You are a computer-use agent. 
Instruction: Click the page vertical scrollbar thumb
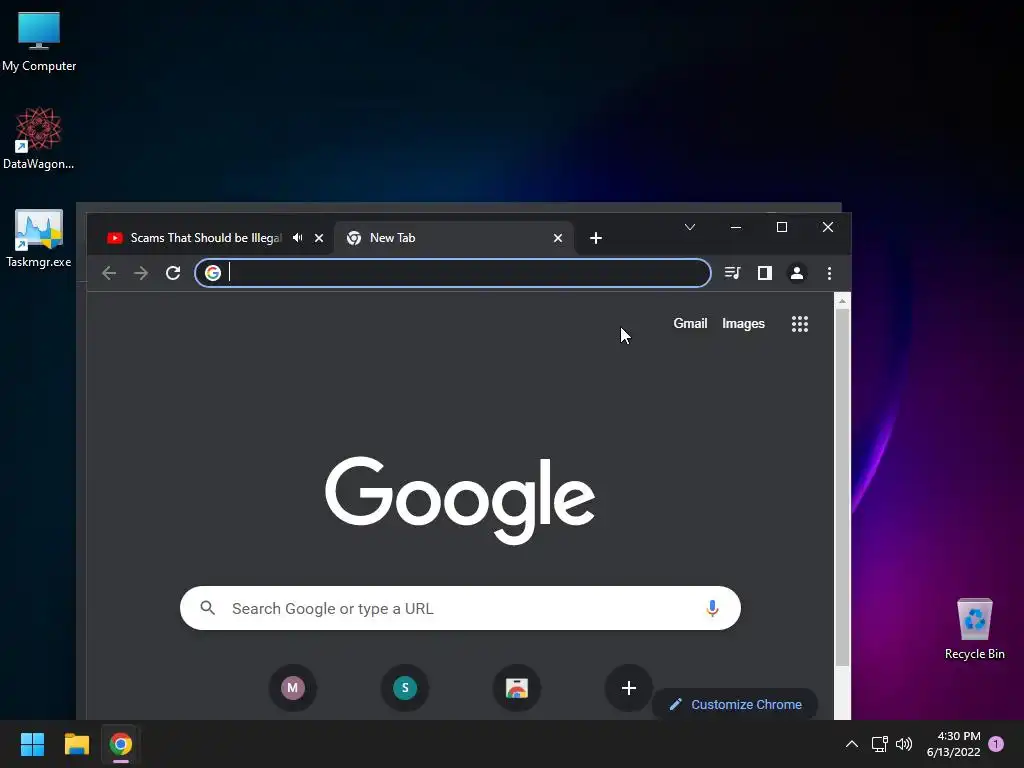coord(842,487)
